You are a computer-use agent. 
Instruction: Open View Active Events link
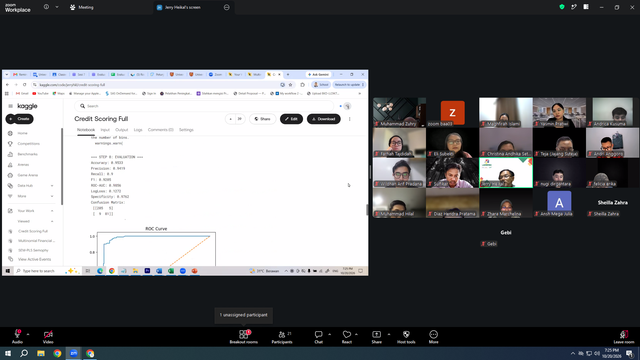click(34, 259)
